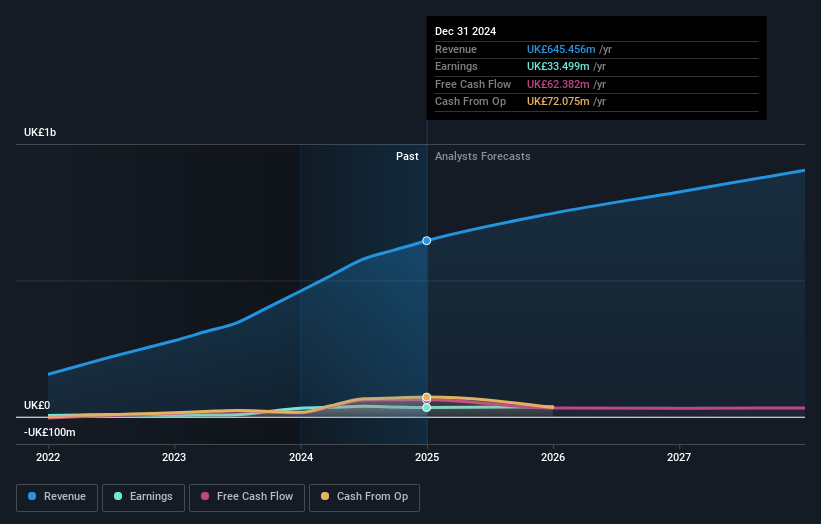This screenshot has height=524, width=821.
Task: Click the -UK£100m y-axis label
Action: pos(50,432)
